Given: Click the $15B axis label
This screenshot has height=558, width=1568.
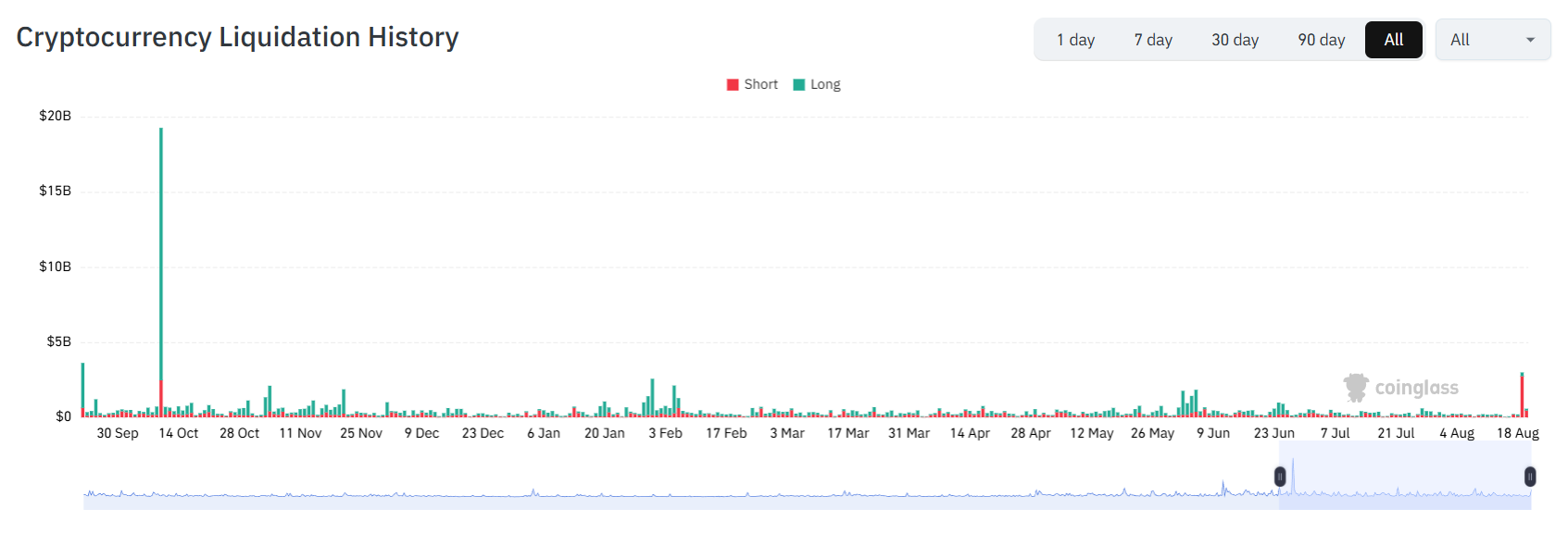Looking at the screenshot, I should [x=55, y=191].
